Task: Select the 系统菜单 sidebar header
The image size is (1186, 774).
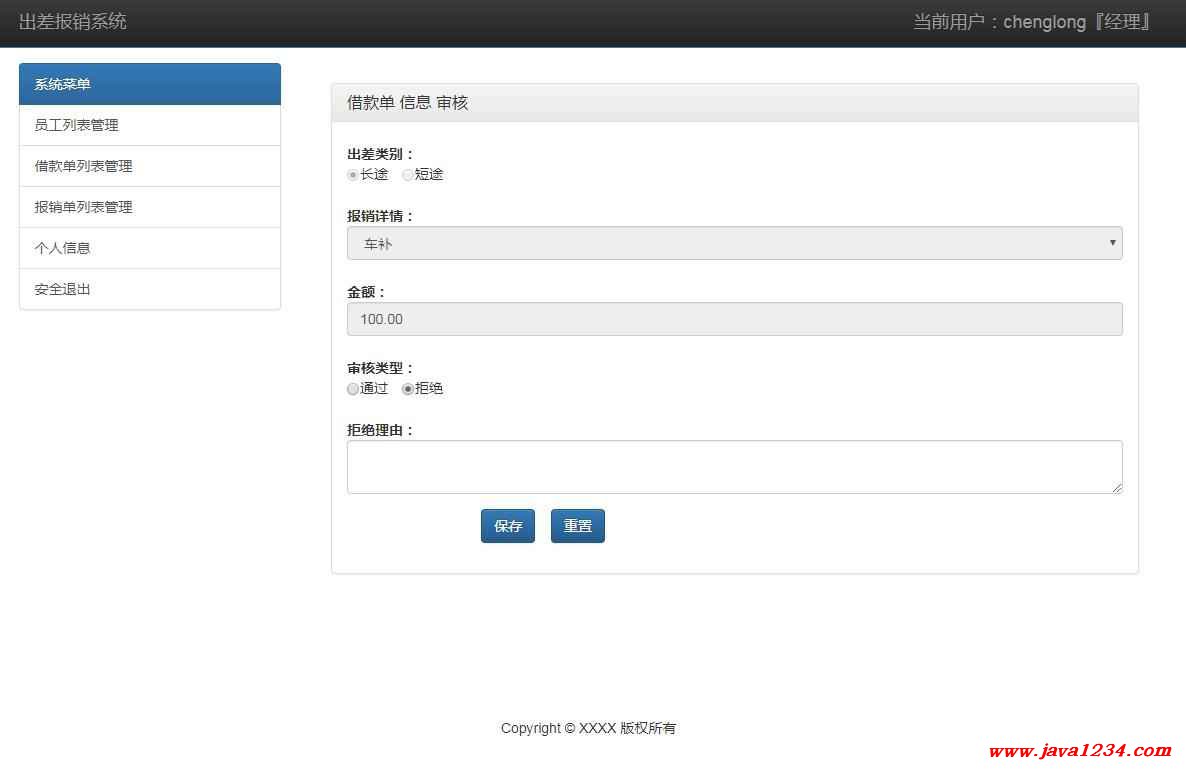Action: (x=149, y=84)
